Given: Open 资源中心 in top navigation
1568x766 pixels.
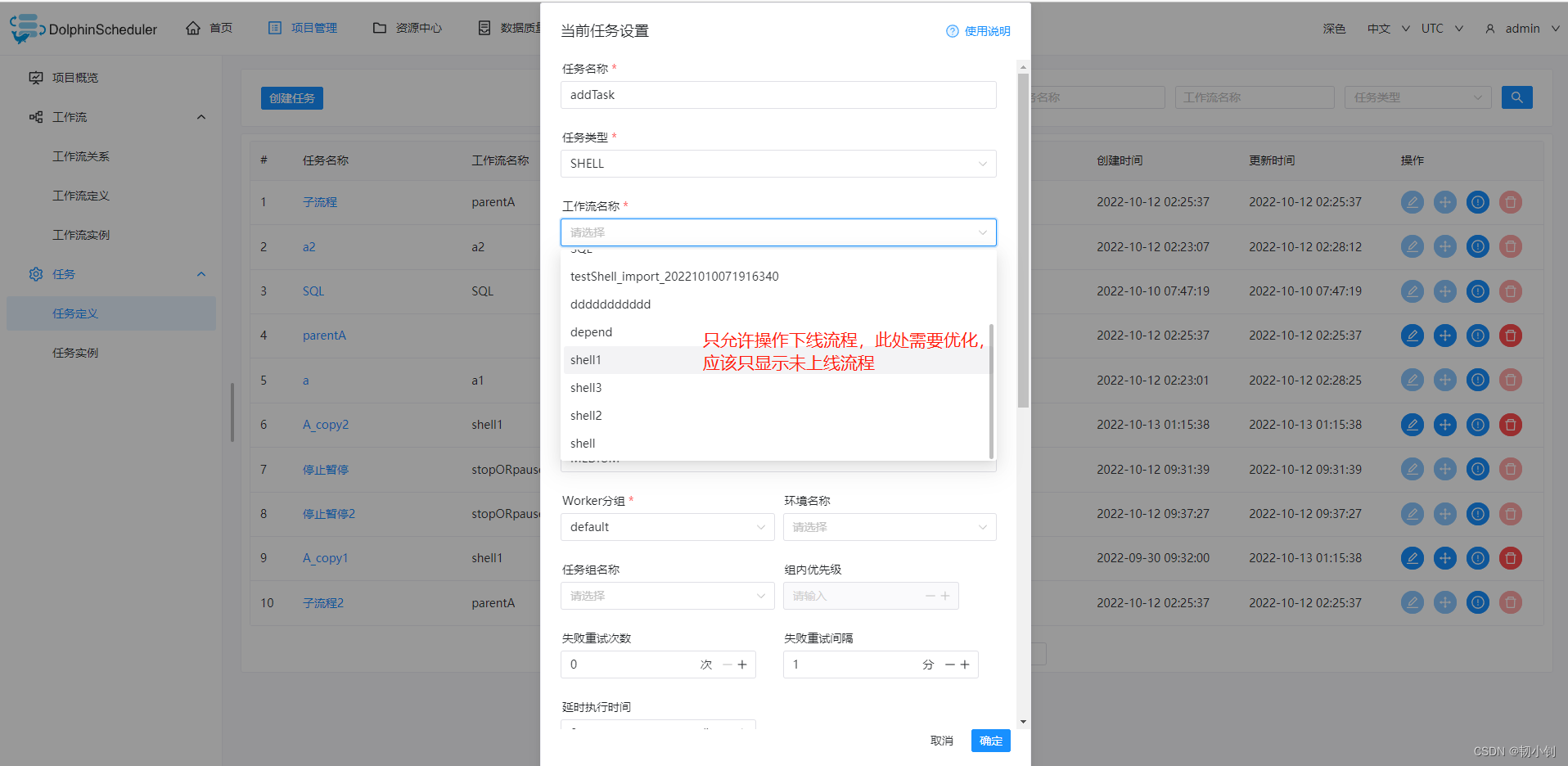Looking at the screenshot, I should coord(408,29).
